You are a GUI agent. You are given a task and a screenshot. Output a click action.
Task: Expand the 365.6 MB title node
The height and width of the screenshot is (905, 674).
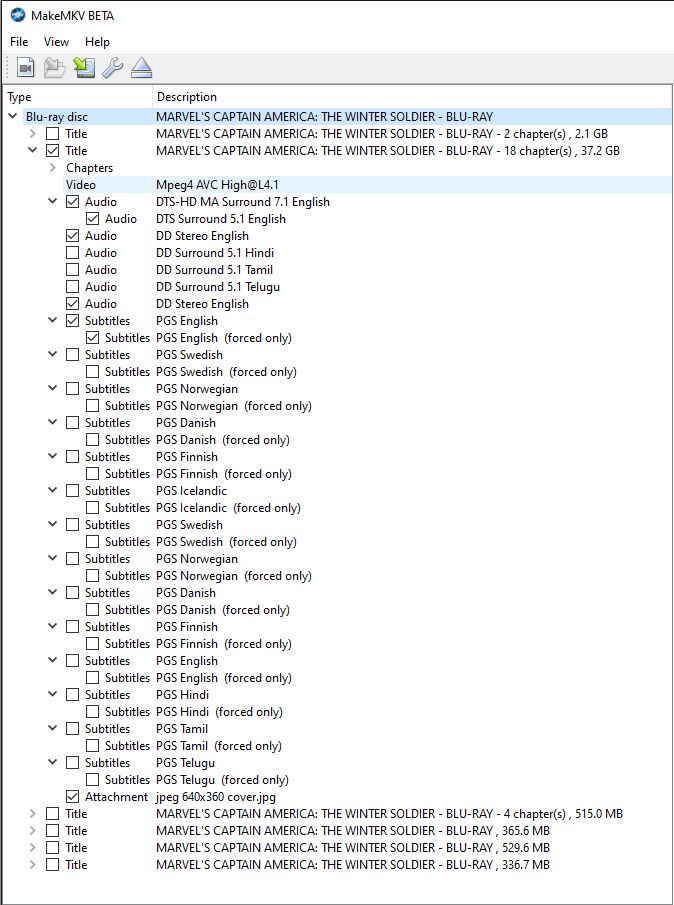(x=33, y=831)
